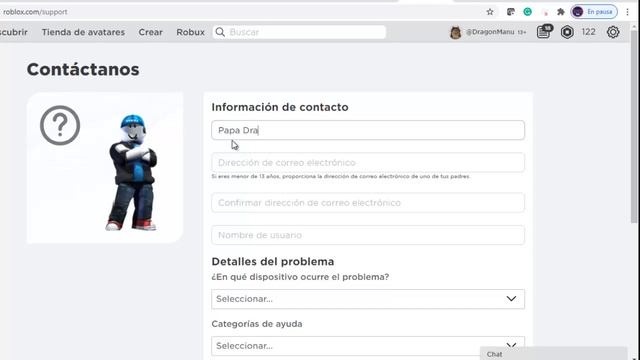Open the Robux hexagon icon

click(x=567, y=32)
